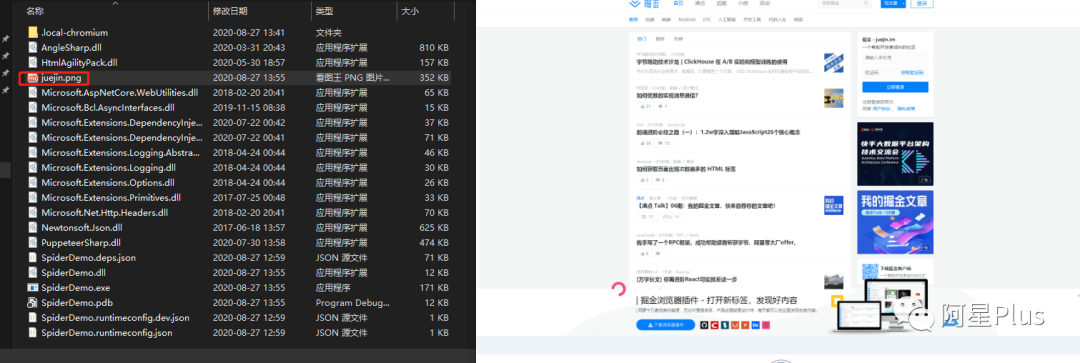Select the juejin.png file icon

[32, 78]
